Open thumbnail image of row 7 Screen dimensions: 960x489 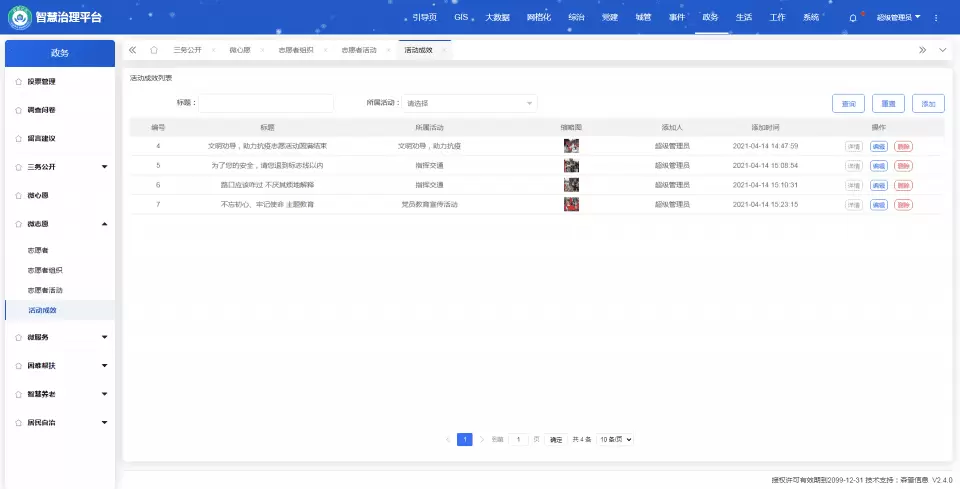[x=571, y=204]
